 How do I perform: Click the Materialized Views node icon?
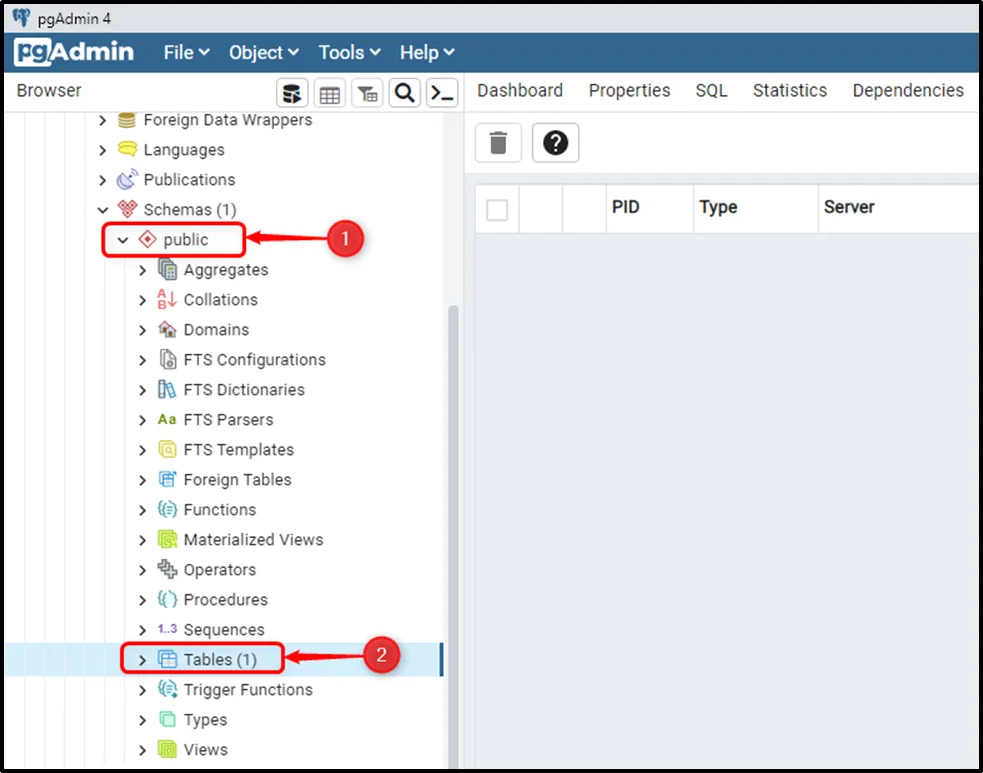167,540
